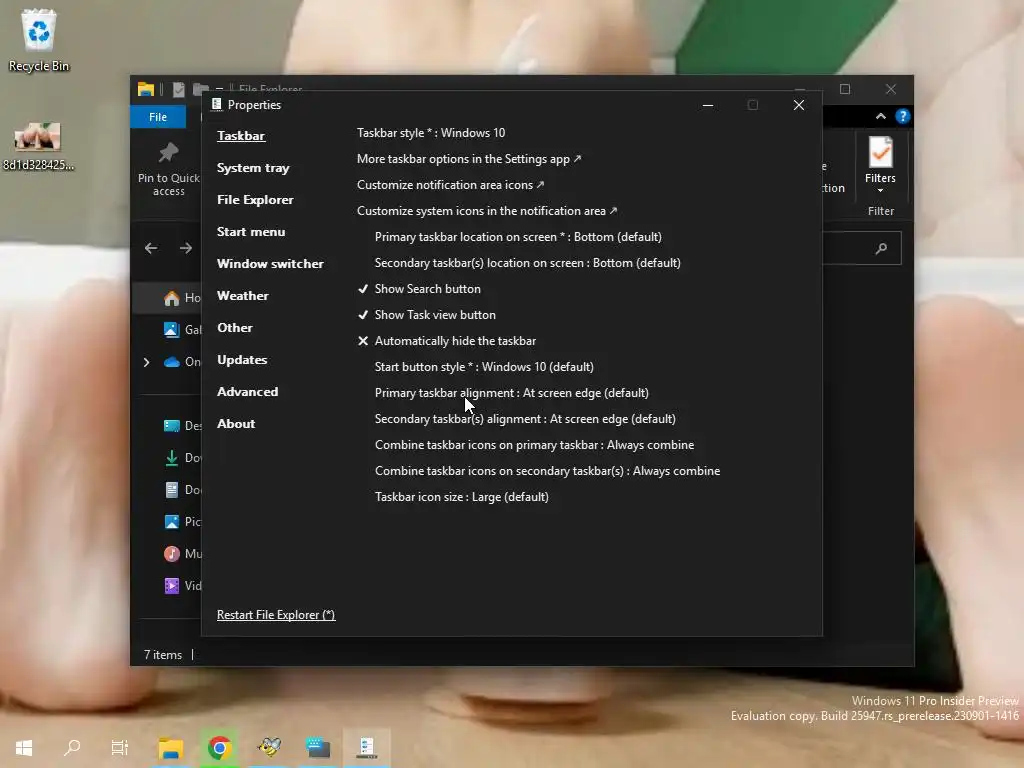The width and height of the screenshot is (1024, 768).
Task: Click the File Explorer title bar folder icon
Action: click(x=146, y=89)
